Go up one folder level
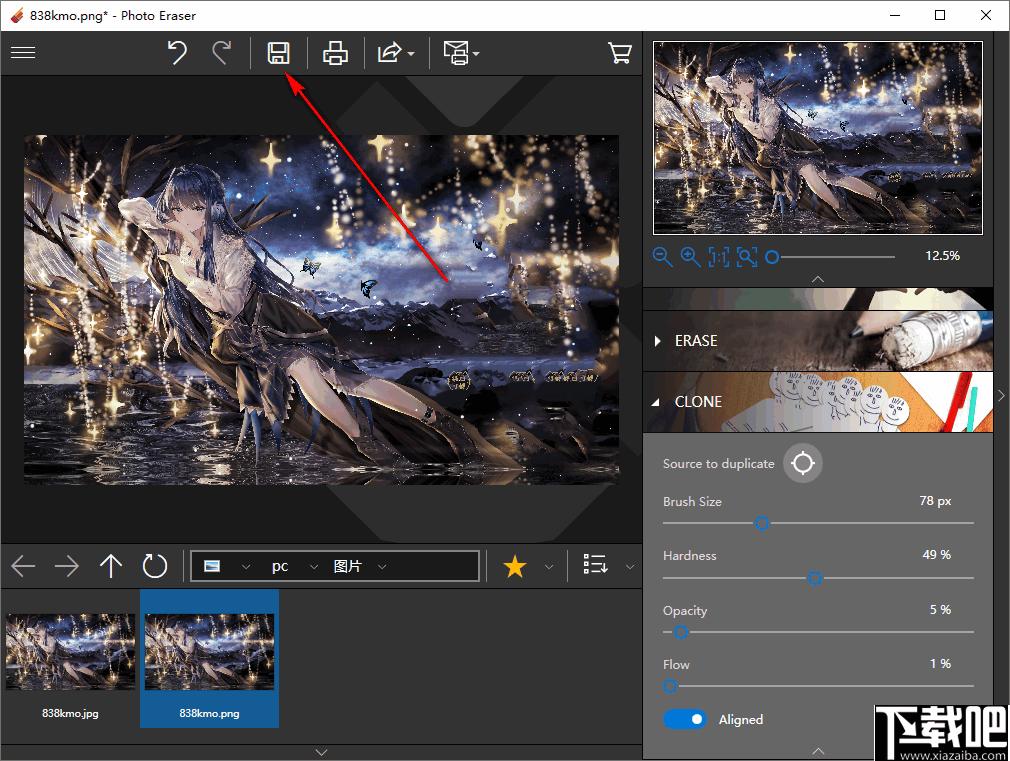This screenshot has height=761, width=1010. click(x=111, y=566)
